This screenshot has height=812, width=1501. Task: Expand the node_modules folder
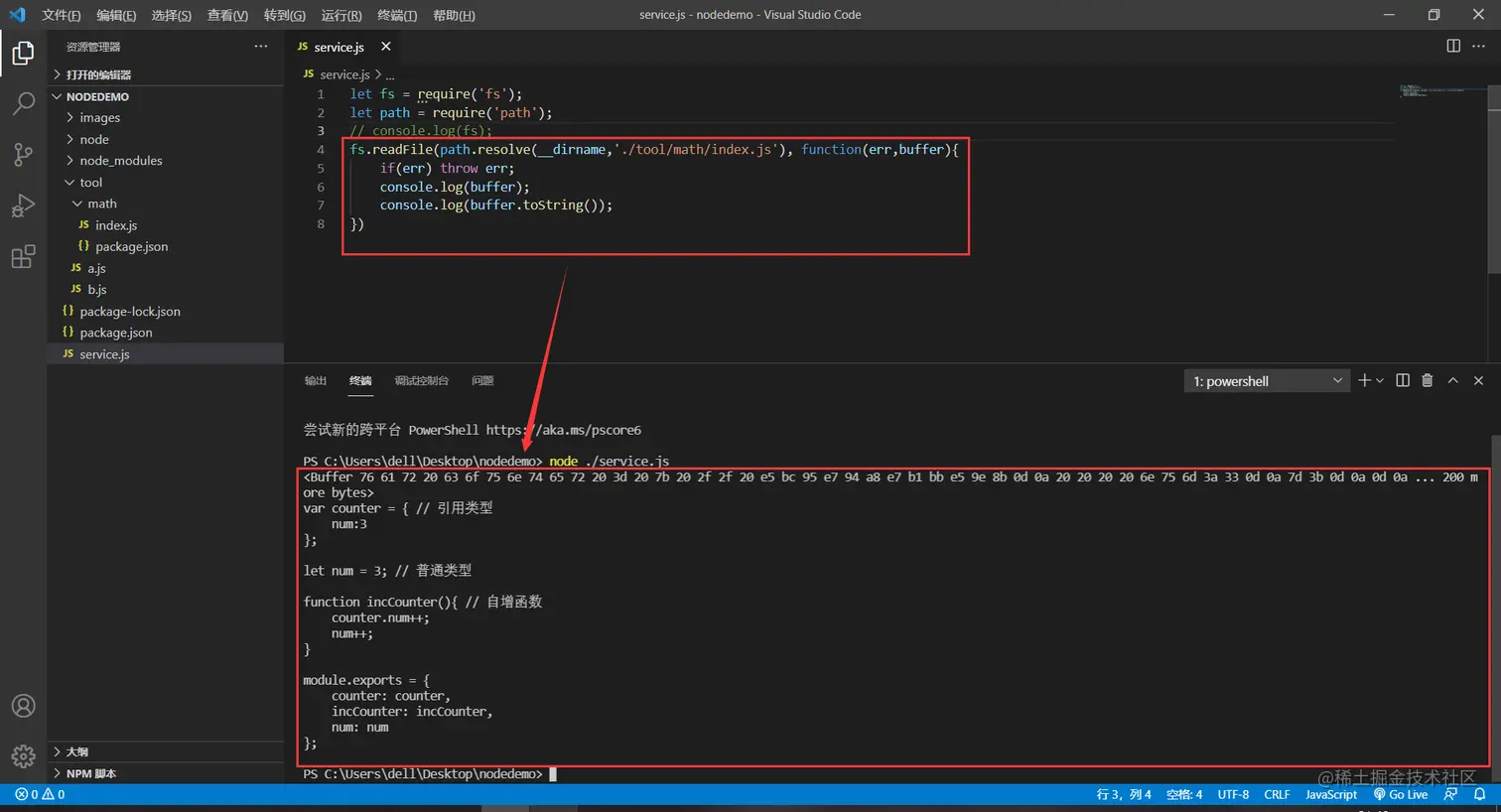(166, 160)
